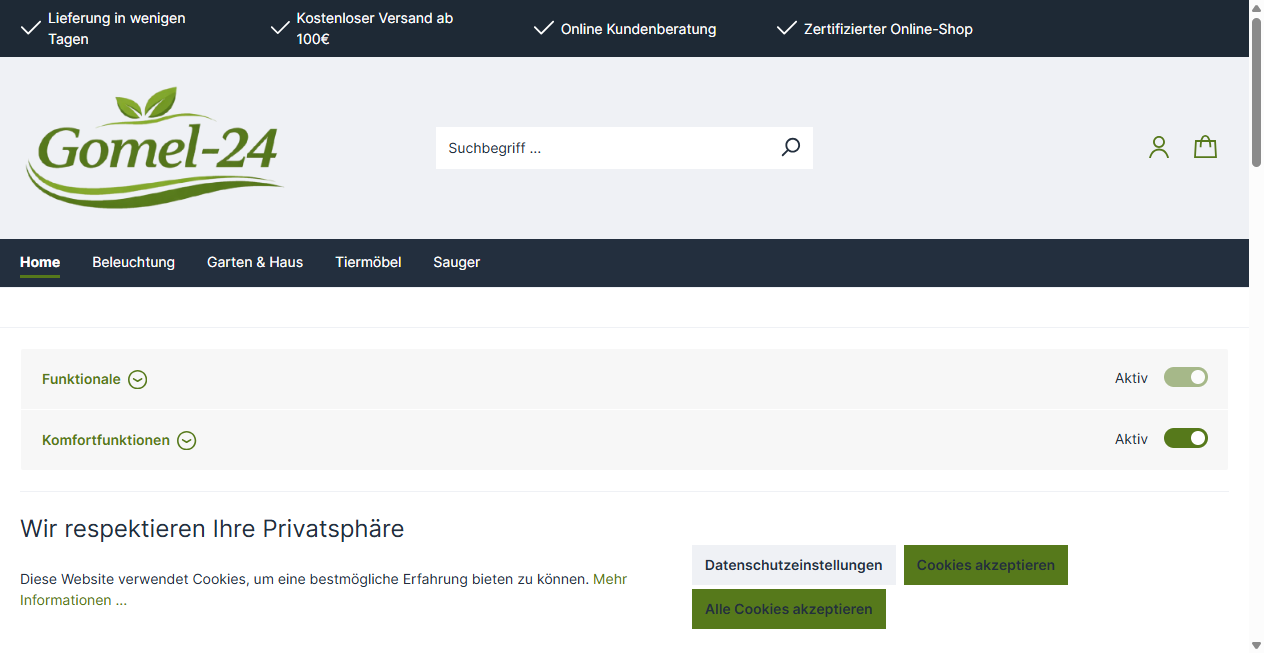Turn off the Komfortfunktionen toggle
This screenshot has height=653, width=1264.
1185,438
